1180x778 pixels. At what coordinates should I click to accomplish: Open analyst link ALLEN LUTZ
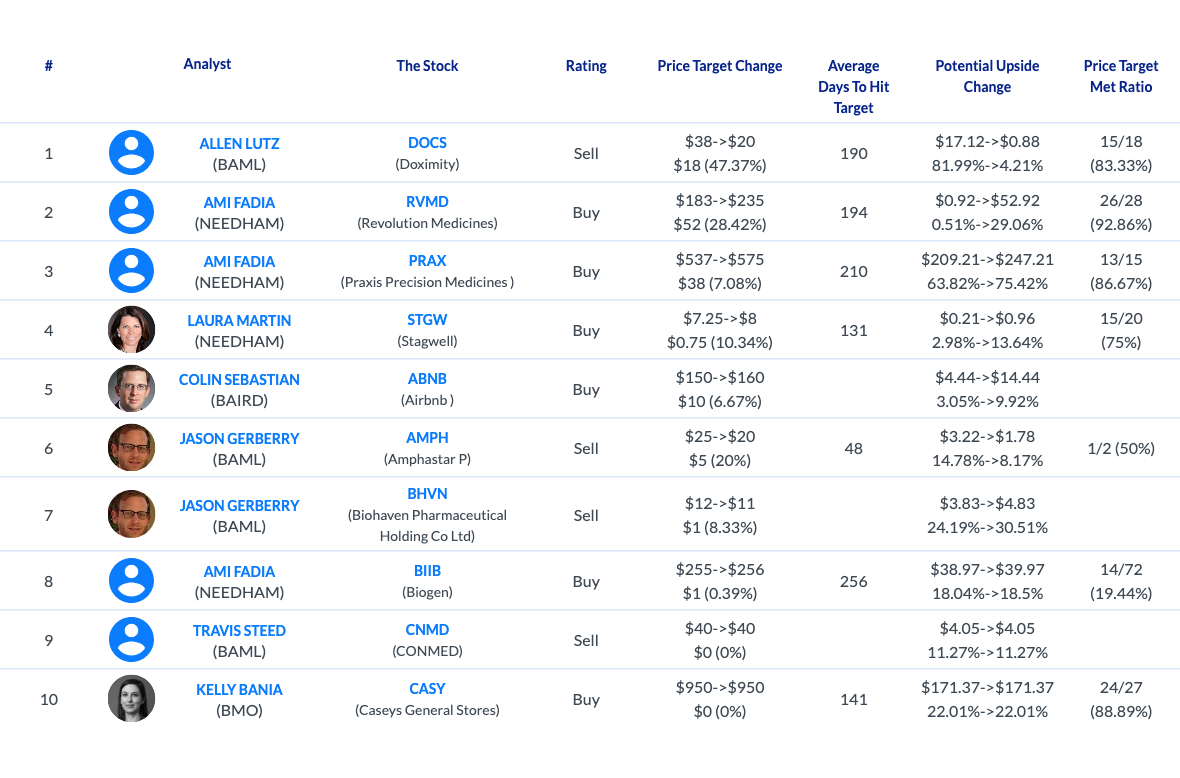click(x=239, y=144)
